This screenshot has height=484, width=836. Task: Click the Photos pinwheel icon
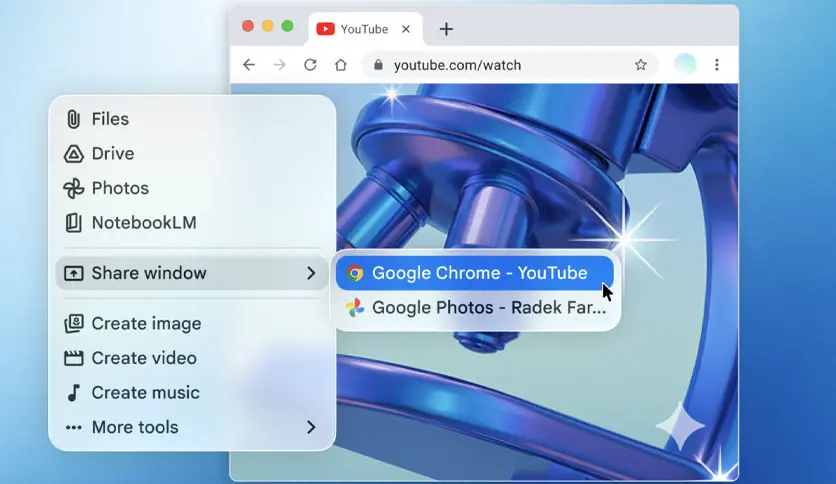click(x=74, y=188)
